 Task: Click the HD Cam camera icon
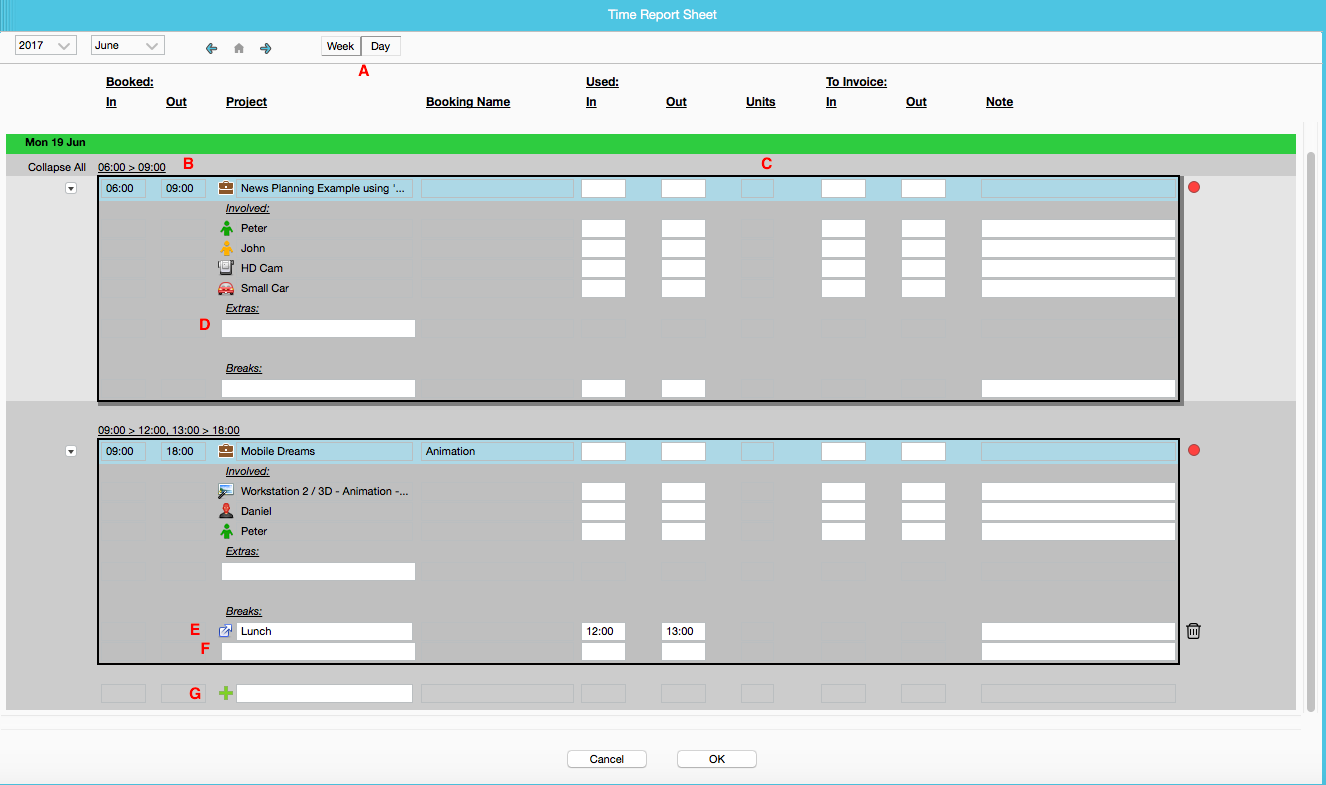[x=227, y=267]
